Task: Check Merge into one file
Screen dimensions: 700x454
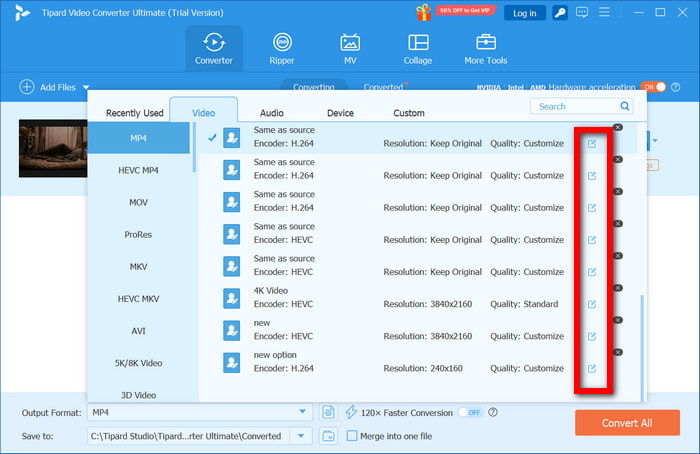Action: coord(352,436)
